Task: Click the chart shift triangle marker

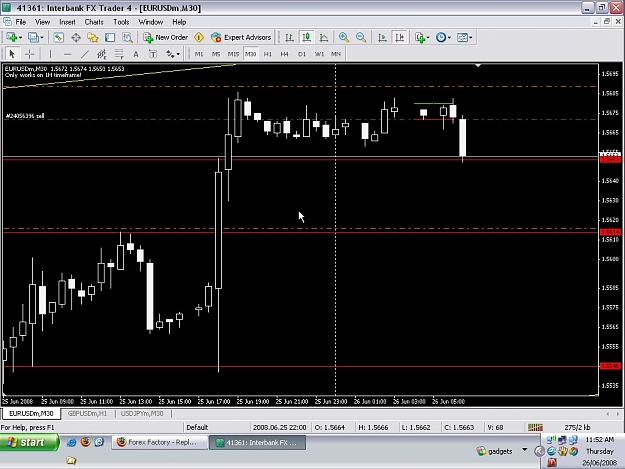Action: [x=478, y=65]
